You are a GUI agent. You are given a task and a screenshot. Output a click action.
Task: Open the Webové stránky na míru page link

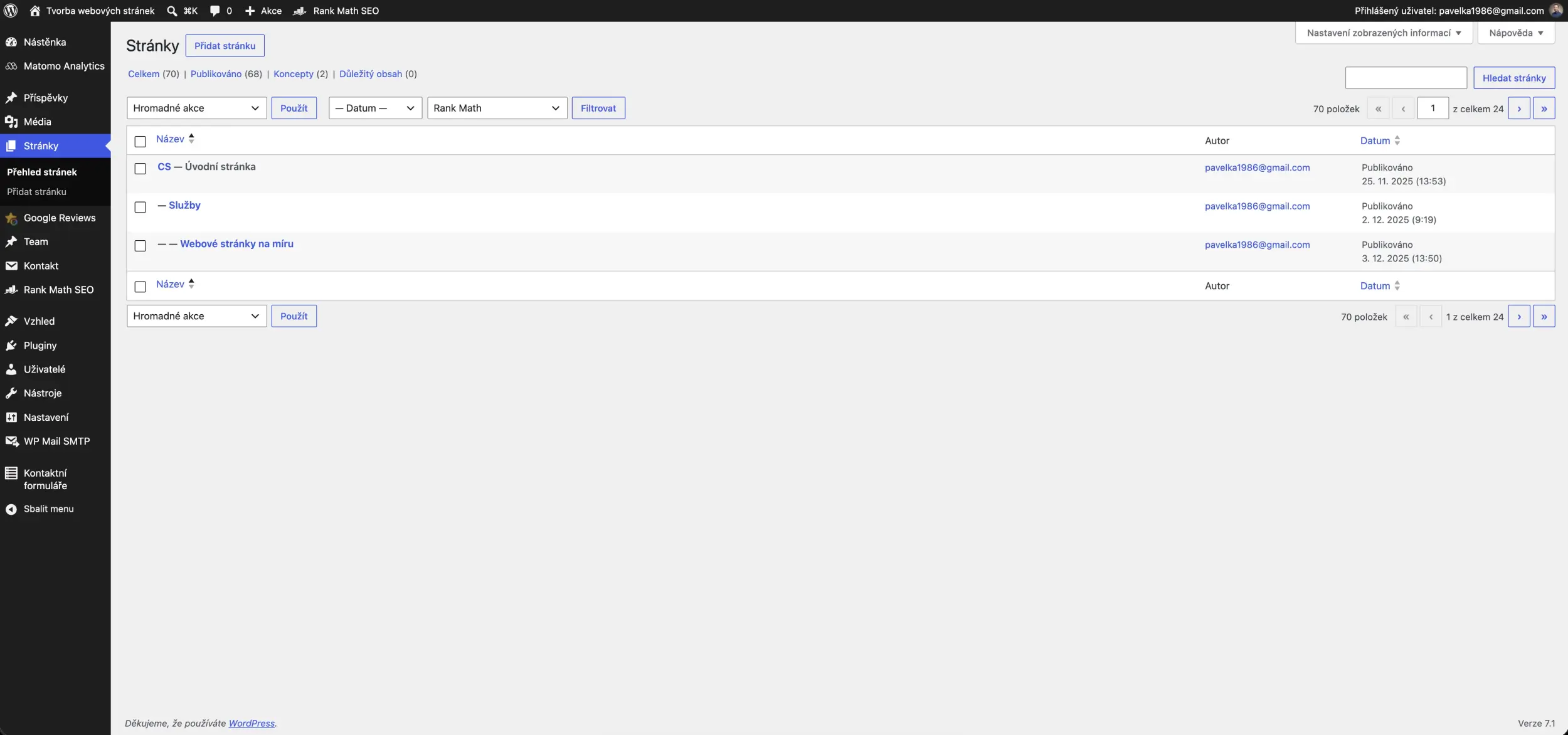coord(236,244)
